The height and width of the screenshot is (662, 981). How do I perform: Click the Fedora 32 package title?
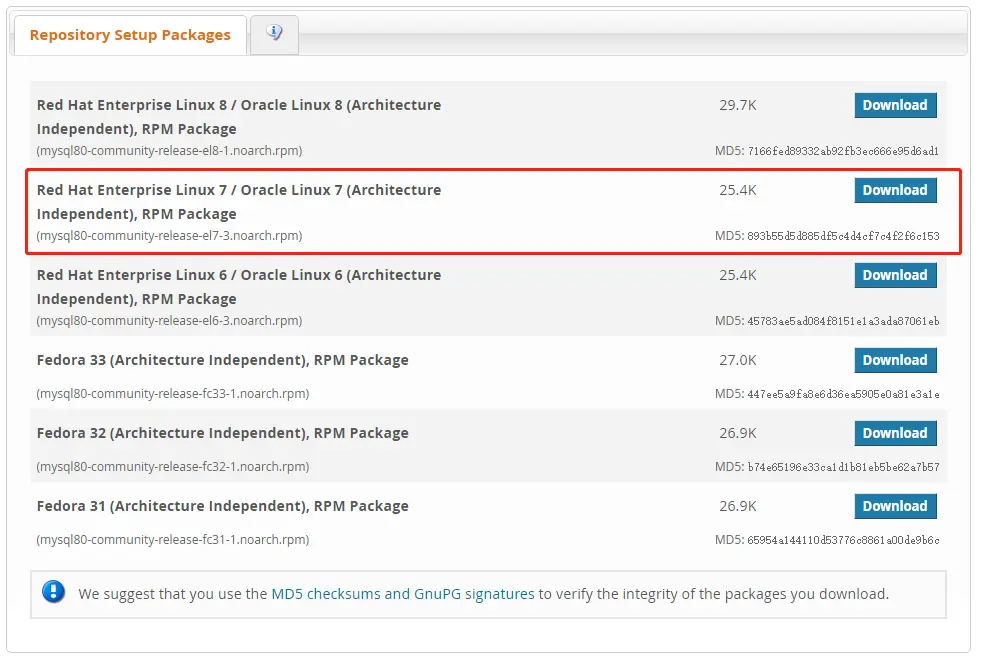[x=223, y=433]
